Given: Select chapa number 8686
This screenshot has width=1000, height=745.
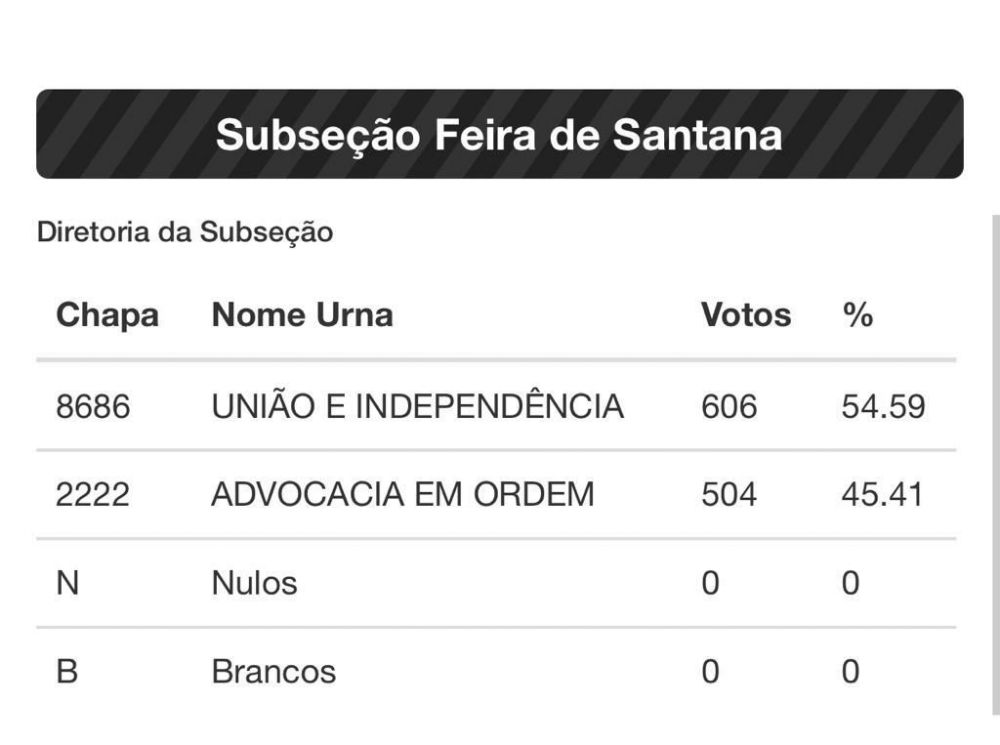Looking at the screenshot, I should [93, 407].
